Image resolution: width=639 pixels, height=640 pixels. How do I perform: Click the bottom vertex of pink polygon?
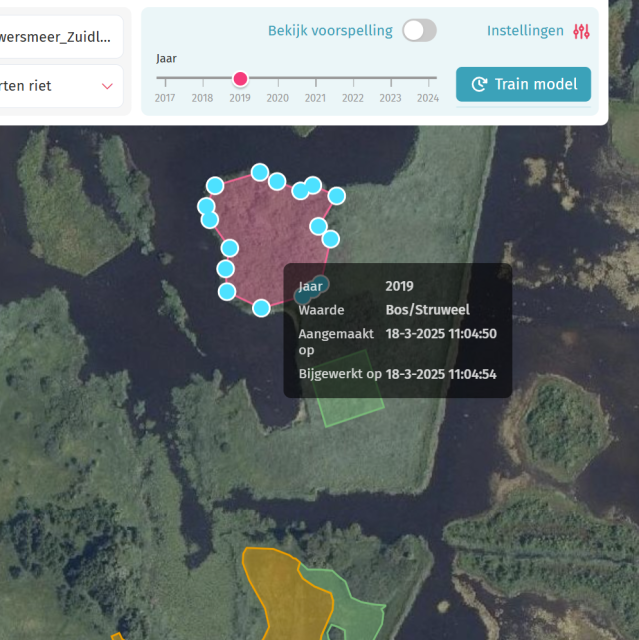click(261, 308)
